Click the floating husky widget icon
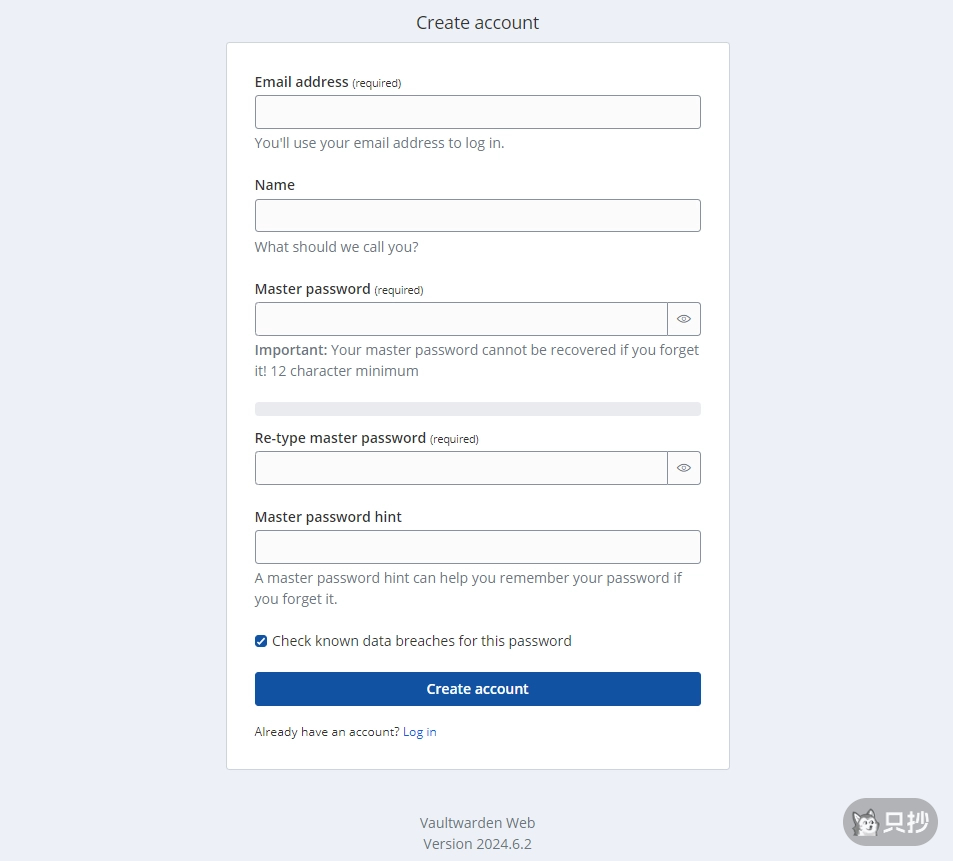 tap(866, 823)
